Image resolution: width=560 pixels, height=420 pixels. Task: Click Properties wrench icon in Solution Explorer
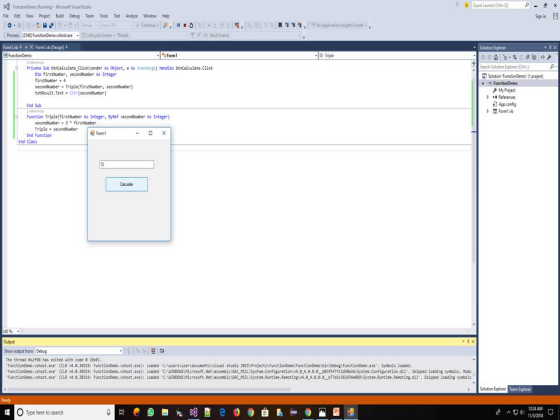point(549,57)
